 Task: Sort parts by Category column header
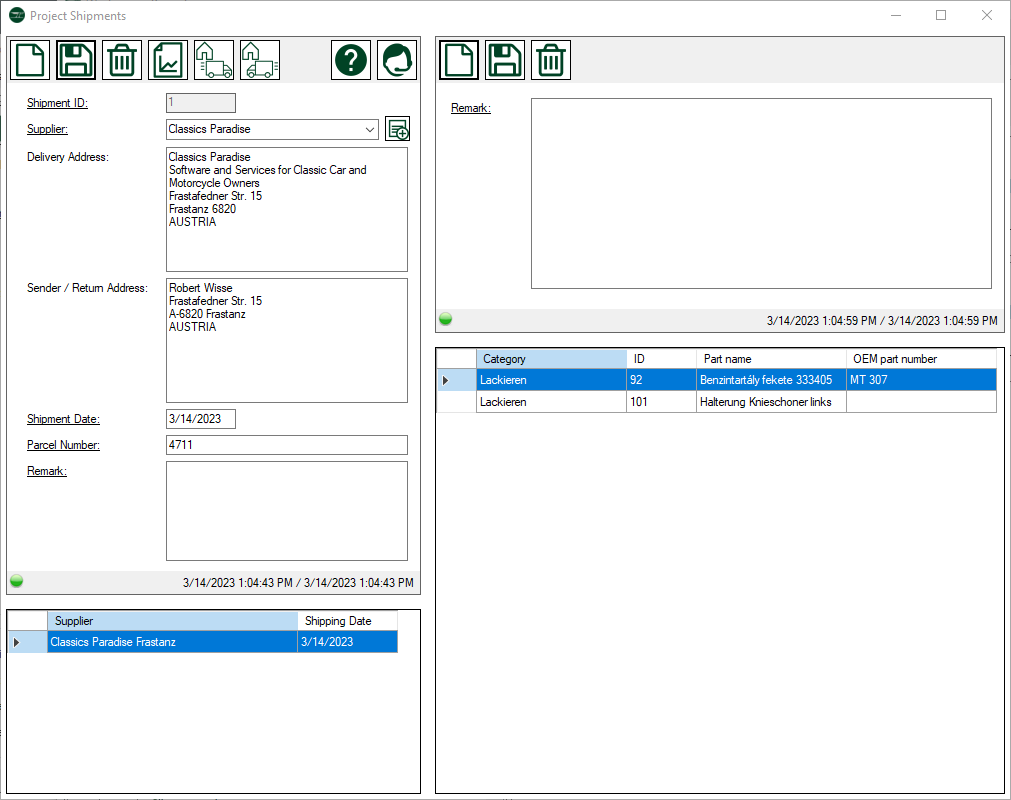(x=551, y=359)
